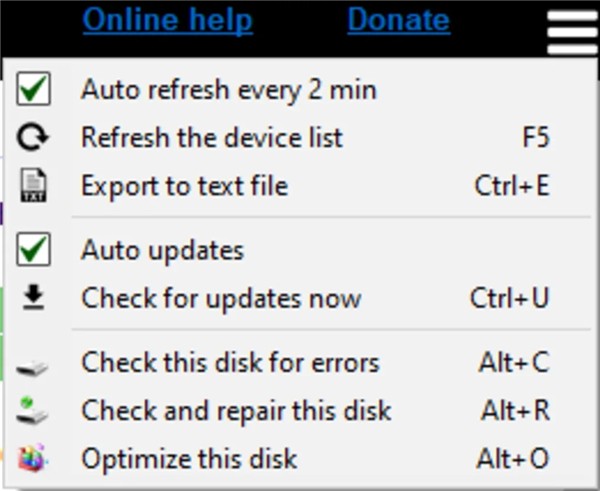Click the Ctrl+E shortcut label
The image size is (600, 491).
point(512,186)
